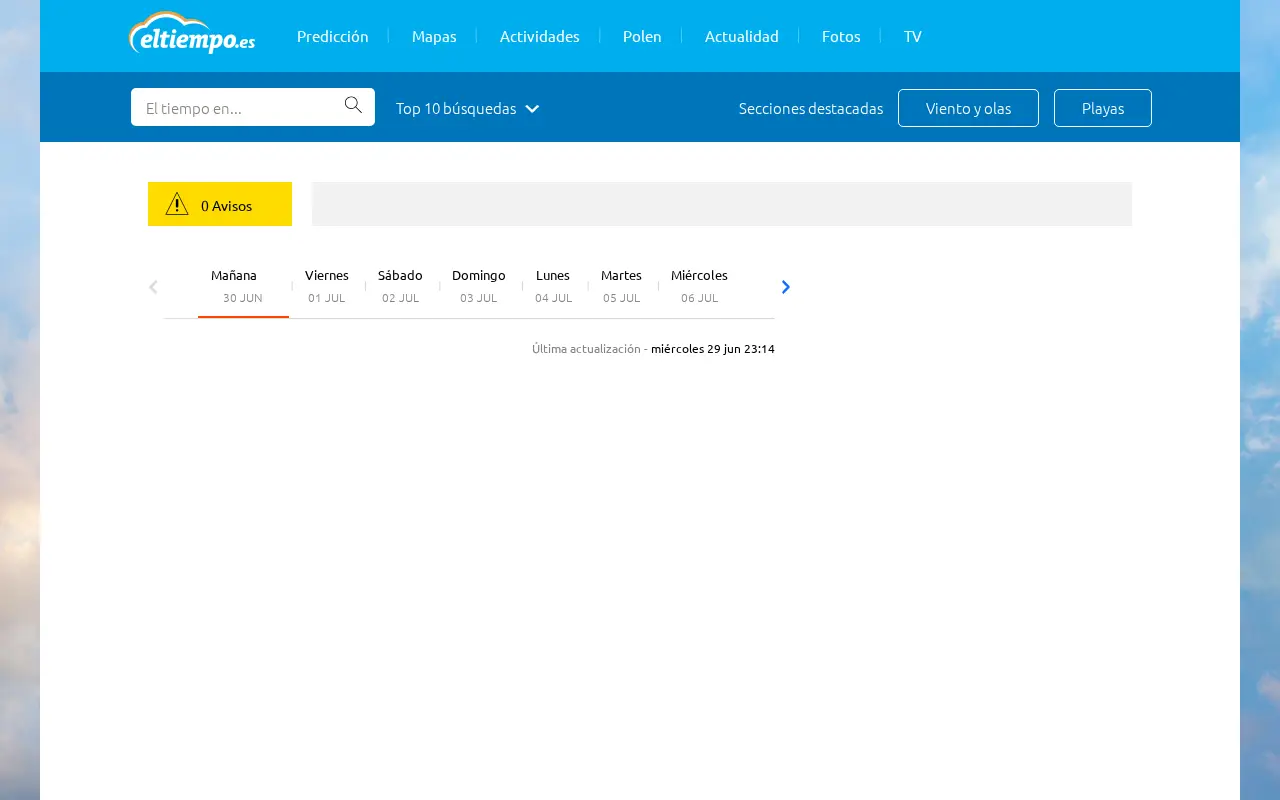Viewport: 1280px width, 800px height.
Task: Expand Top 10 búsquedas dropdown
Action: [x=467, y=108]
